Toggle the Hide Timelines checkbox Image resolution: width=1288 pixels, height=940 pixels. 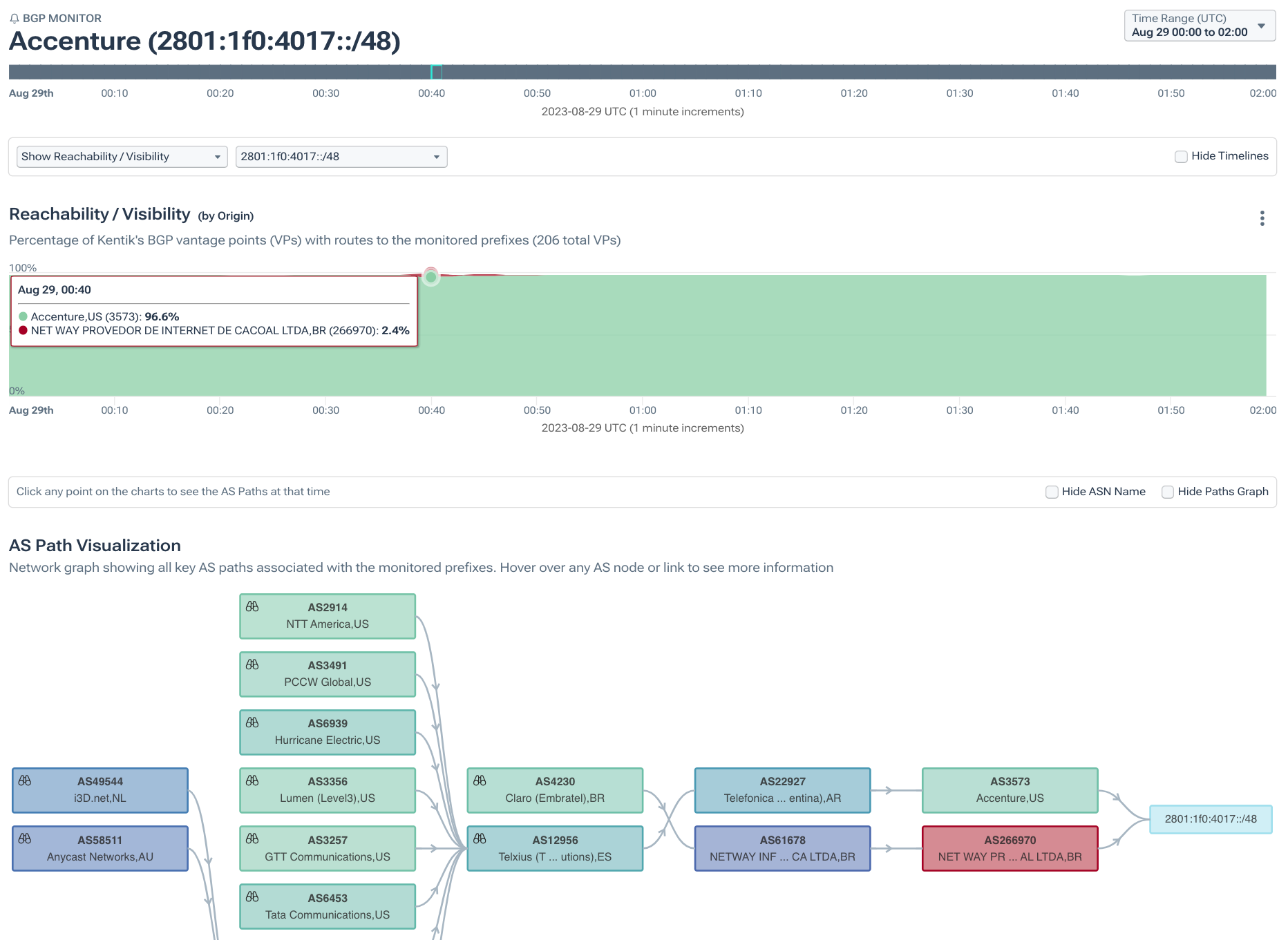coord(1181,157)
